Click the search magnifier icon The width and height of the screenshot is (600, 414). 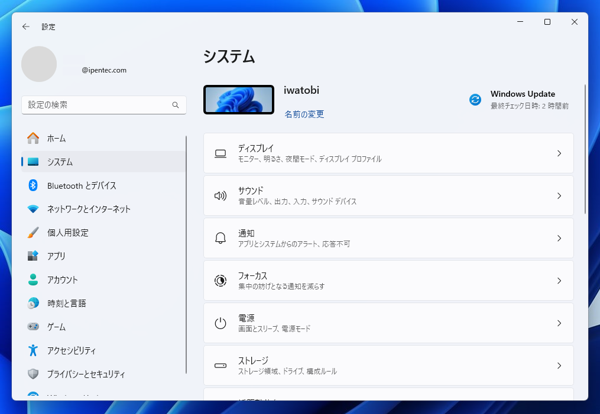coord(175,105)
